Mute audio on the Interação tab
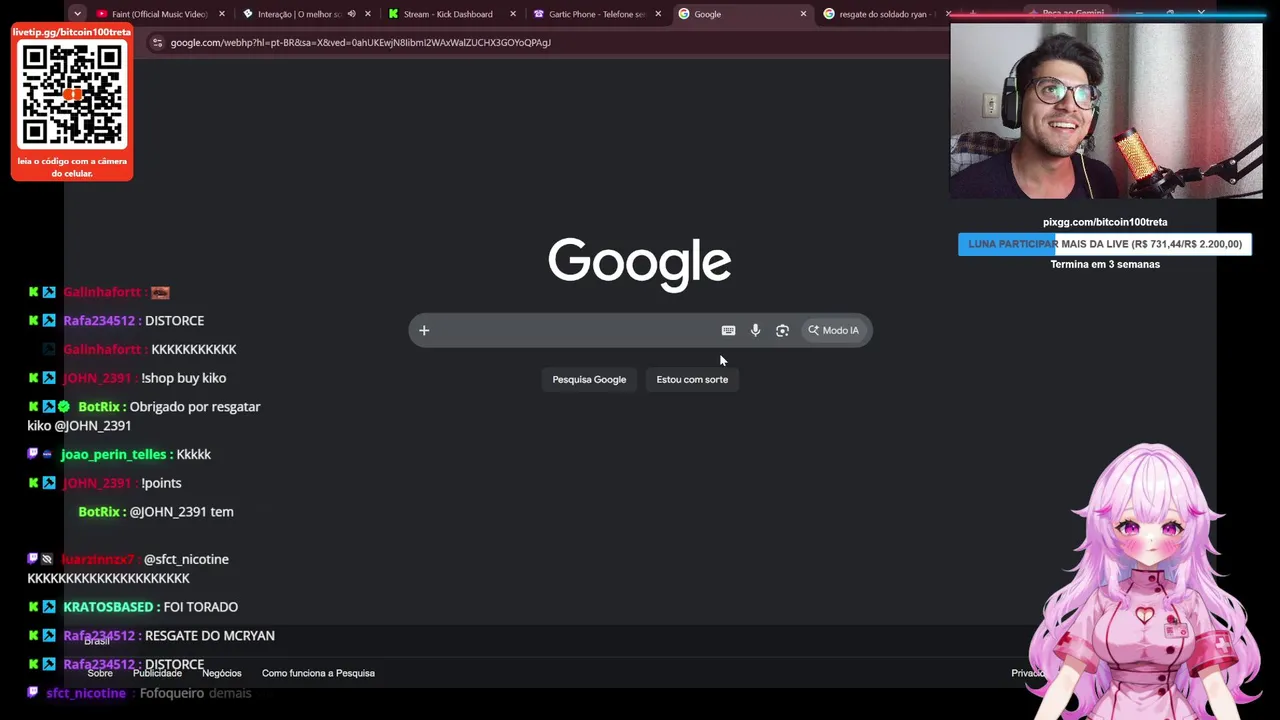This screenshot has height=720, width=1280. (x=351, y=14)
